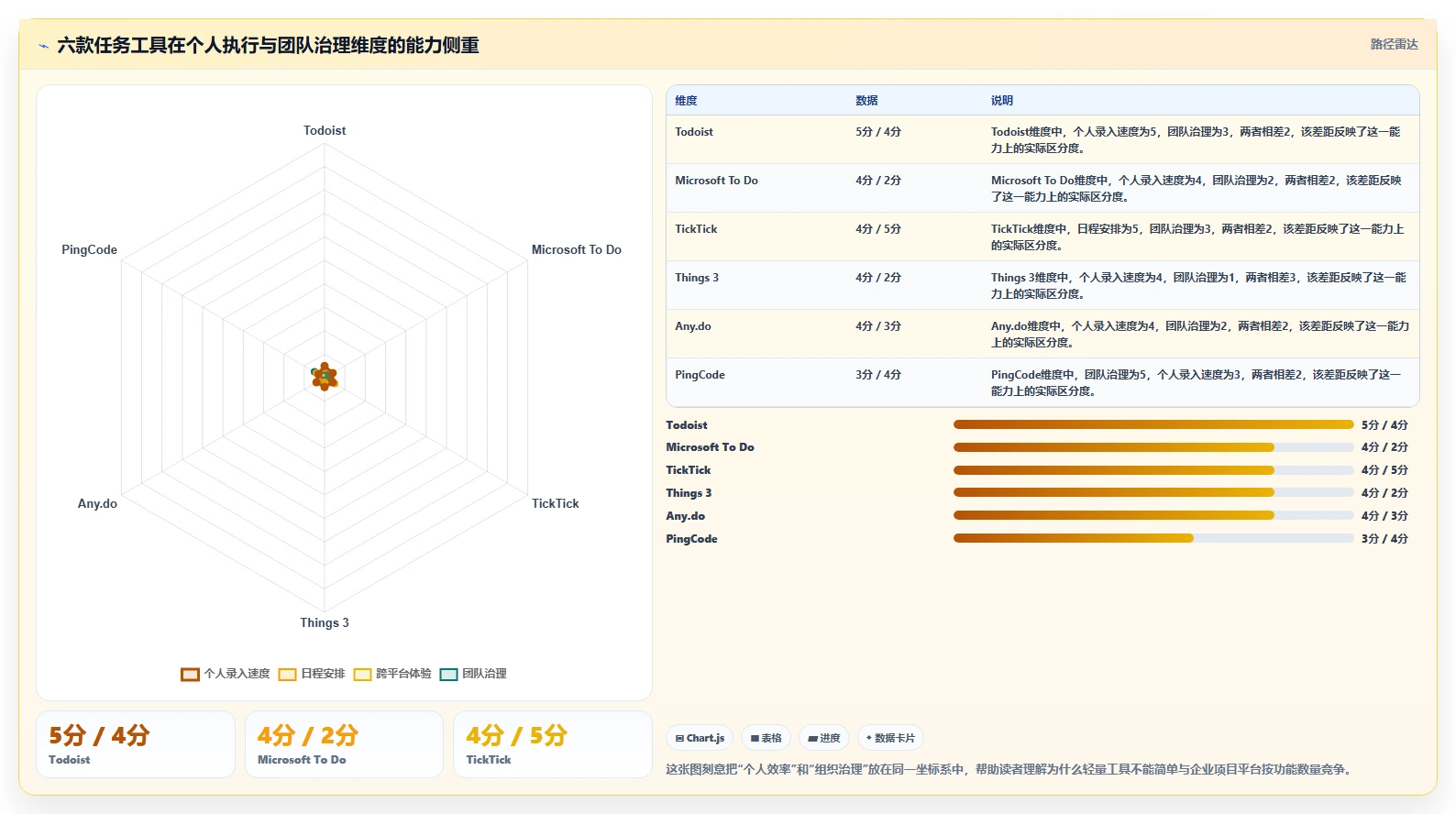The image size is (1456, 814).
Task: Select the Chart.js chip
Action: coord(700,738)
